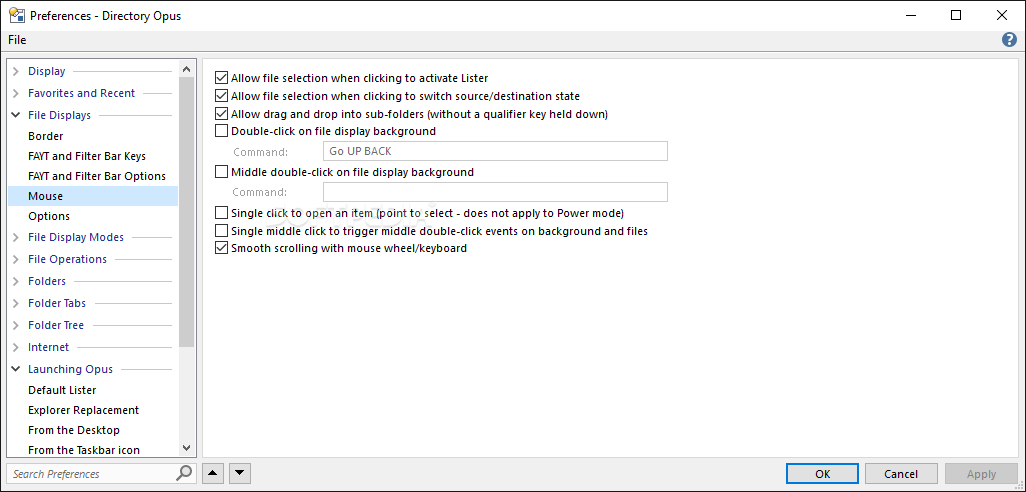The image size is (1026, 492).
Task: Select the Folder Tree label
Action: [56, 325]
